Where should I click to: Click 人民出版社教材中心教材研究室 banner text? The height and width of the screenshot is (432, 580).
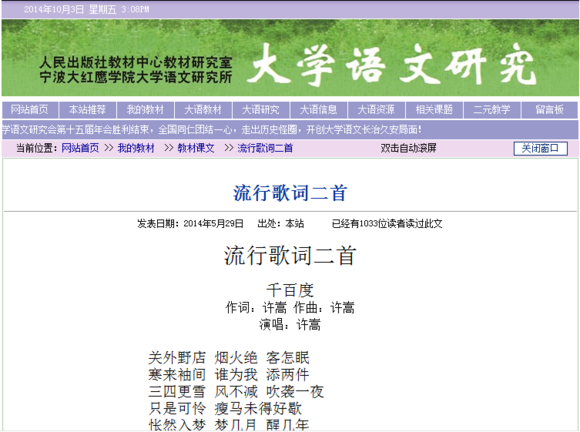pyautogui.click(x=136, y=63)
